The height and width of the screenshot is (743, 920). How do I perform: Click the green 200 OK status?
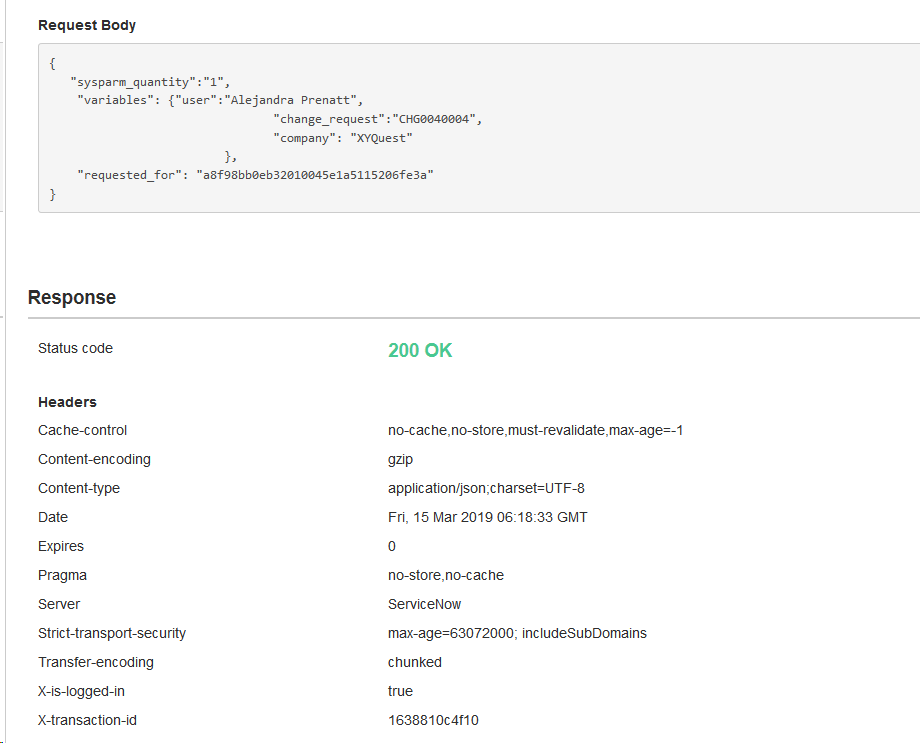click(420, 351)
